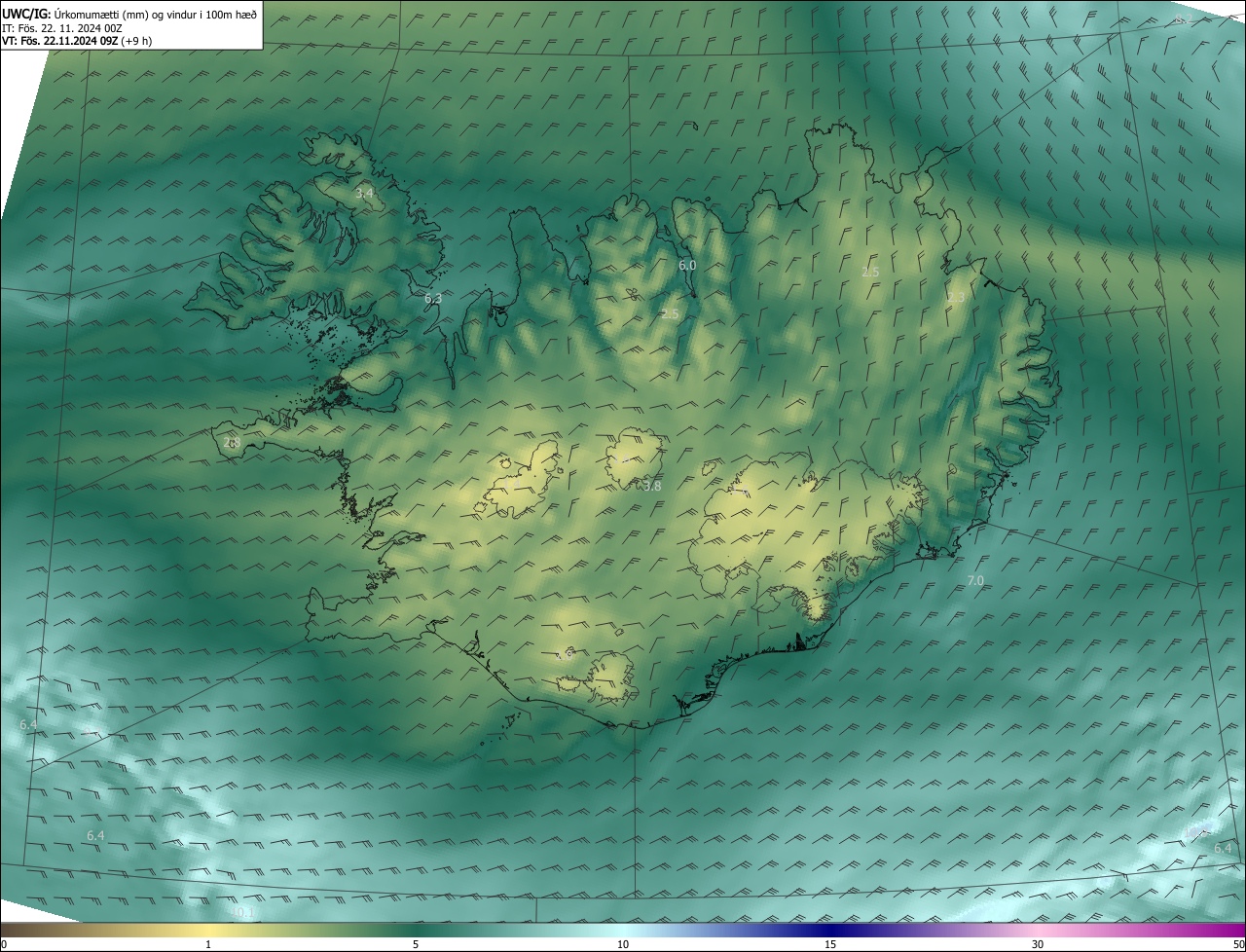The height and width of the screenshot is (952, 1246).
Task: Click the title 'Úrkomumætti (mm) og vindur í 100m hæð'
Action: coord(157,14)
